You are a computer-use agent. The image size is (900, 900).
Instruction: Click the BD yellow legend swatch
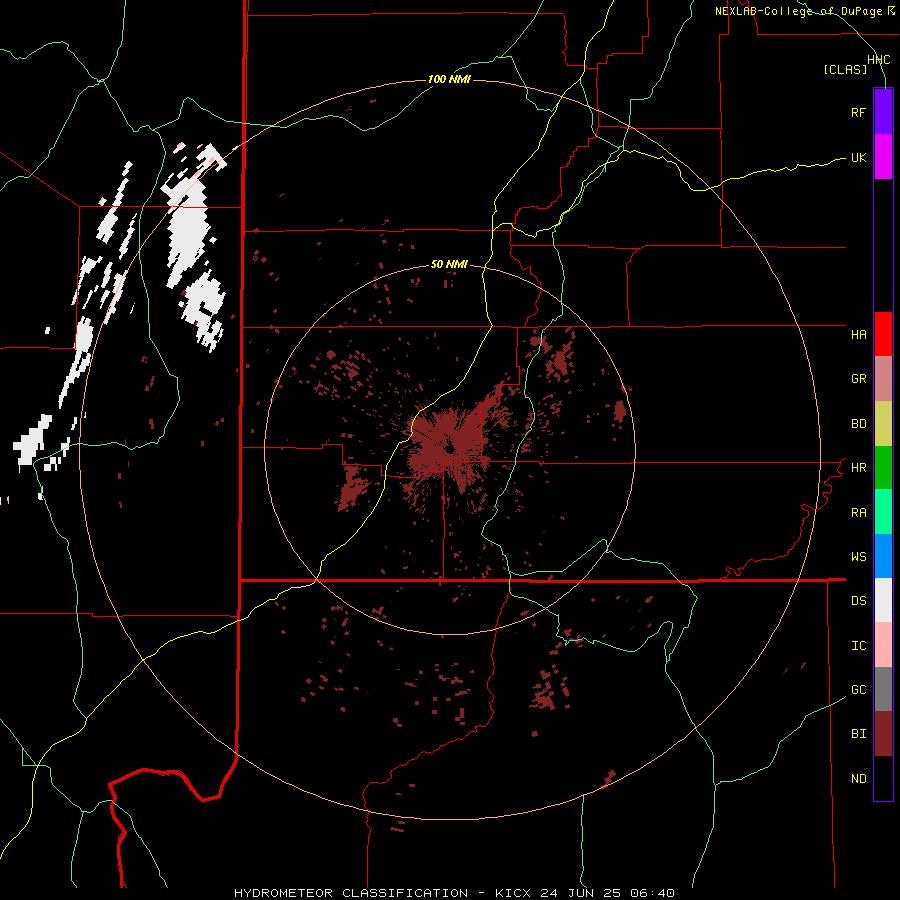(x=883, y=424)
